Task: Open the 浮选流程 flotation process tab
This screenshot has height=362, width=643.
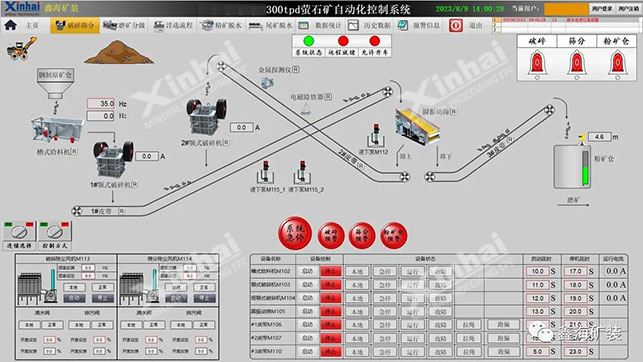Action: pyautogui.click(x=173, y=25)
